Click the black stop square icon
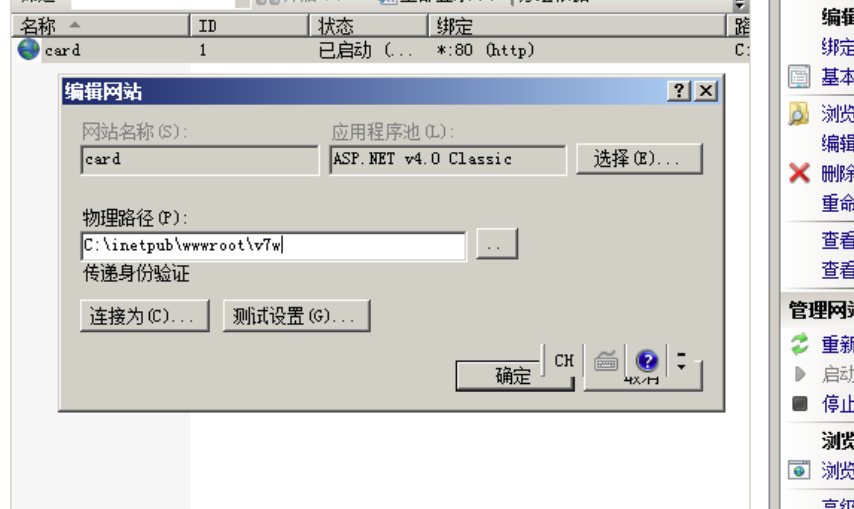This screenshot has height=509, width=854. pos(800,403)
